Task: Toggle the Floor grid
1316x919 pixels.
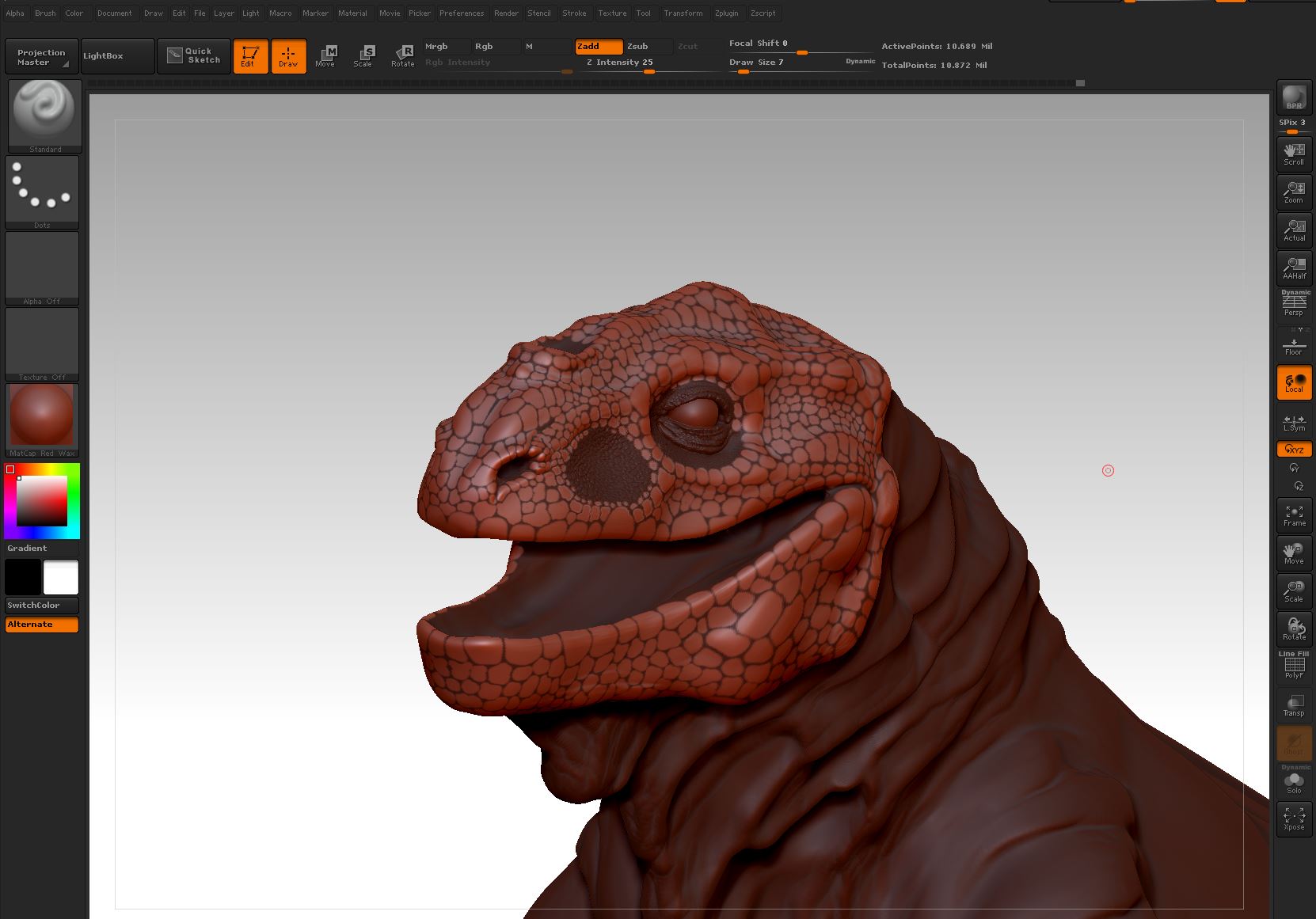Action: [1294, 344]
